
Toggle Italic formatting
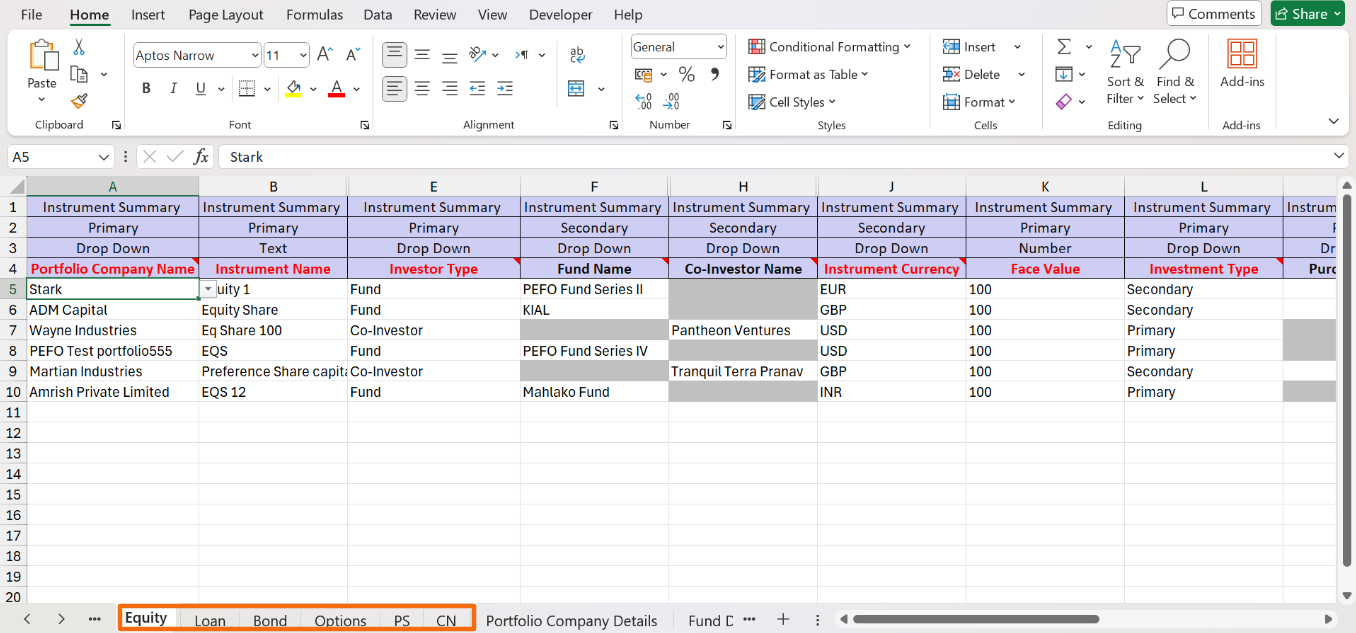click(x=174, y=89)
